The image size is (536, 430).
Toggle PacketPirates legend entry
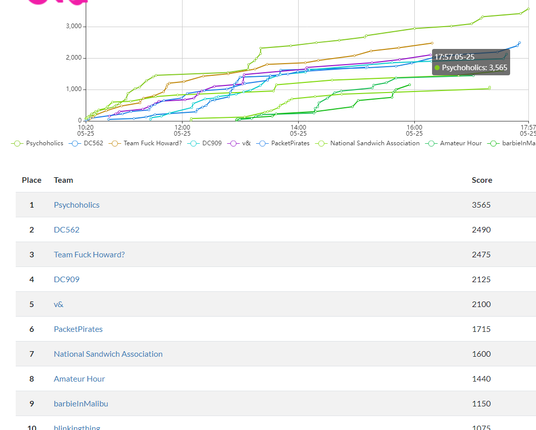click(x=283, y=143)
